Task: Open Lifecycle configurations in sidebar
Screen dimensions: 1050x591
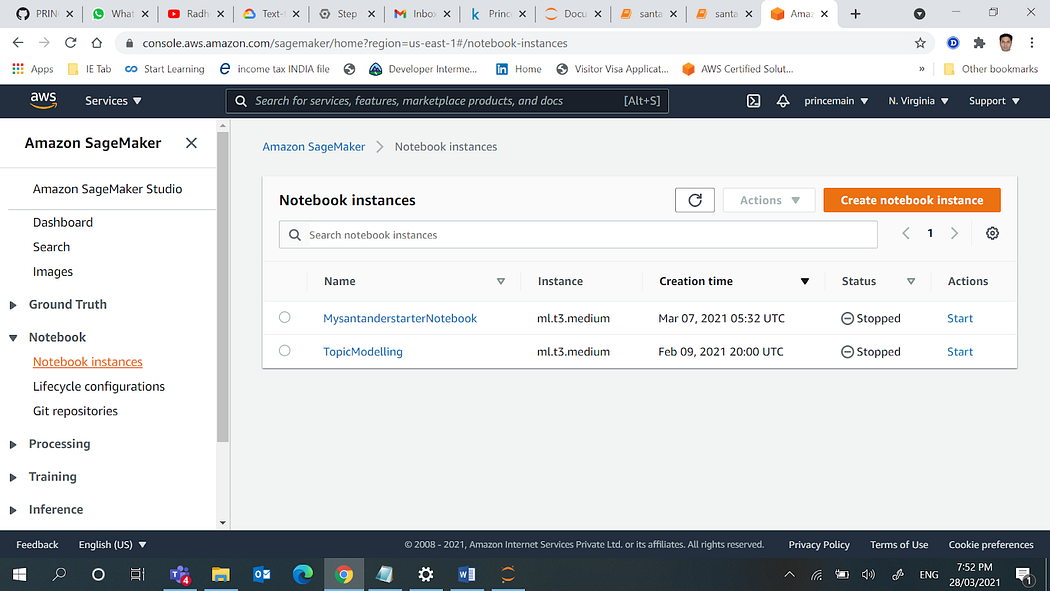Action: [x=98, y=386]
